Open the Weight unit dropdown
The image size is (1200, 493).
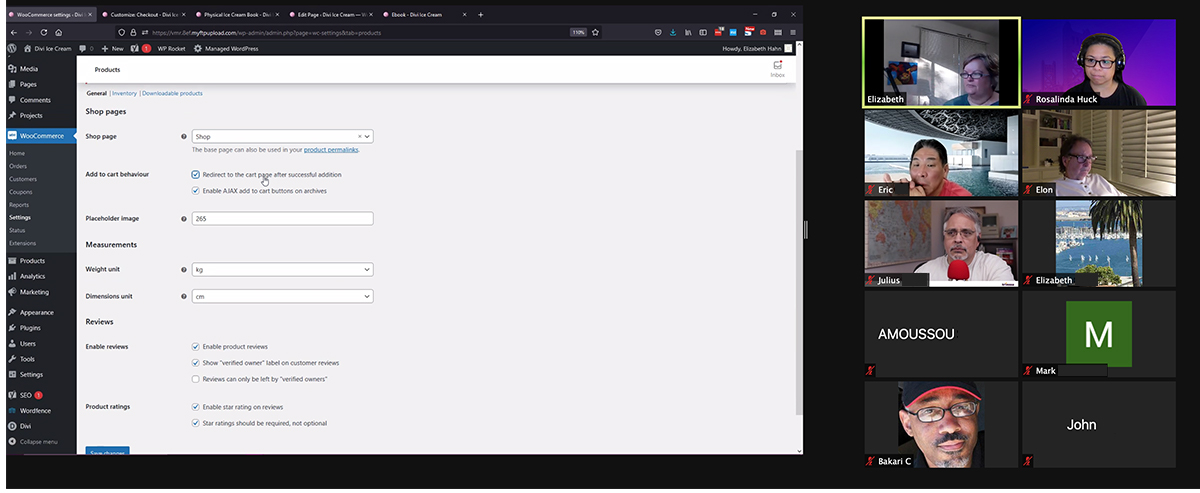tap(282, 269)
